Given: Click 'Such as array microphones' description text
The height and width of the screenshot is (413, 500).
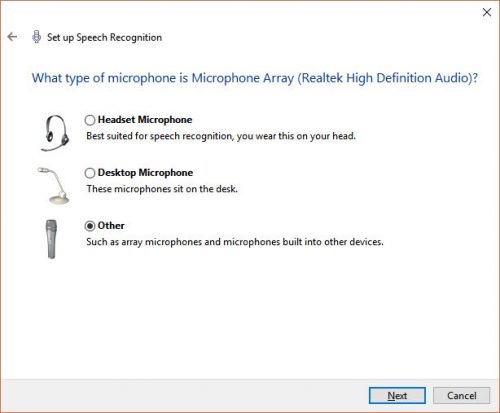Looking at the screenshot, I should tap(235, 242).
